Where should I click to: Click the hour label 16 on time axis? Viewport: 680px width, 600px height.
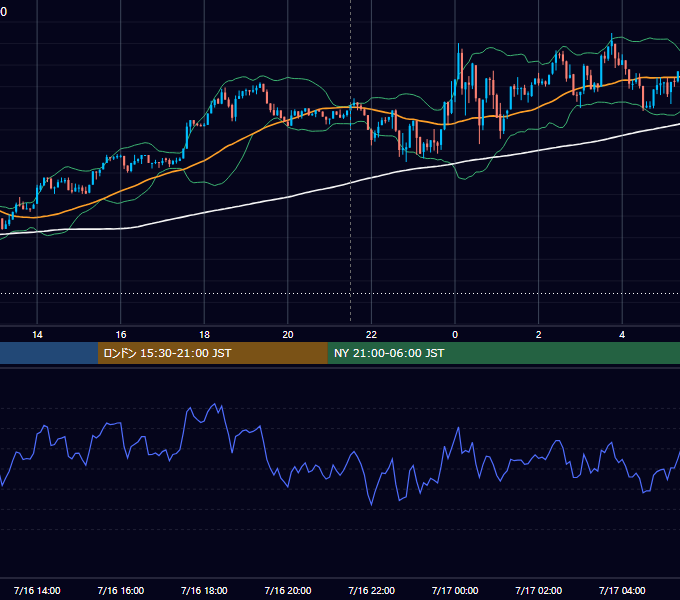click(x=121, y=335)
